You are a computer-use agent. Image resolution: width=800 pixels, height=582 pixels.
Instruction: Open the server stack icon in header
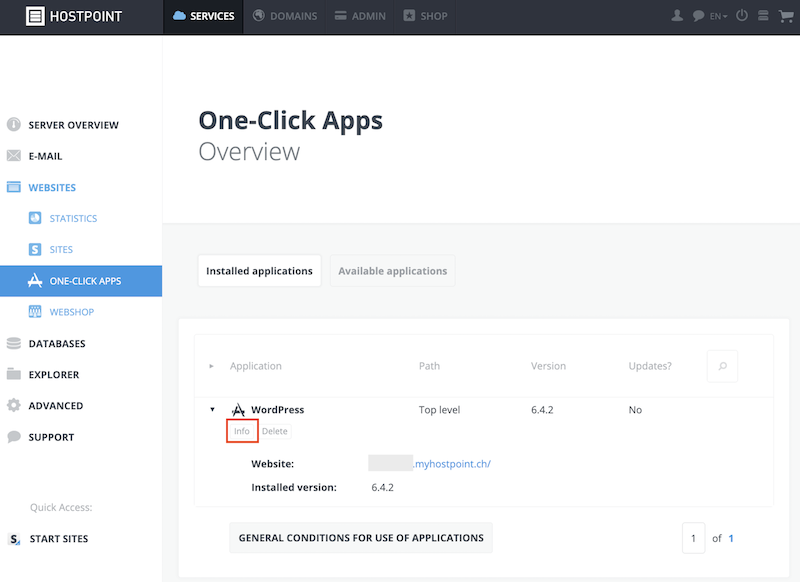click(x=763, y=16)
